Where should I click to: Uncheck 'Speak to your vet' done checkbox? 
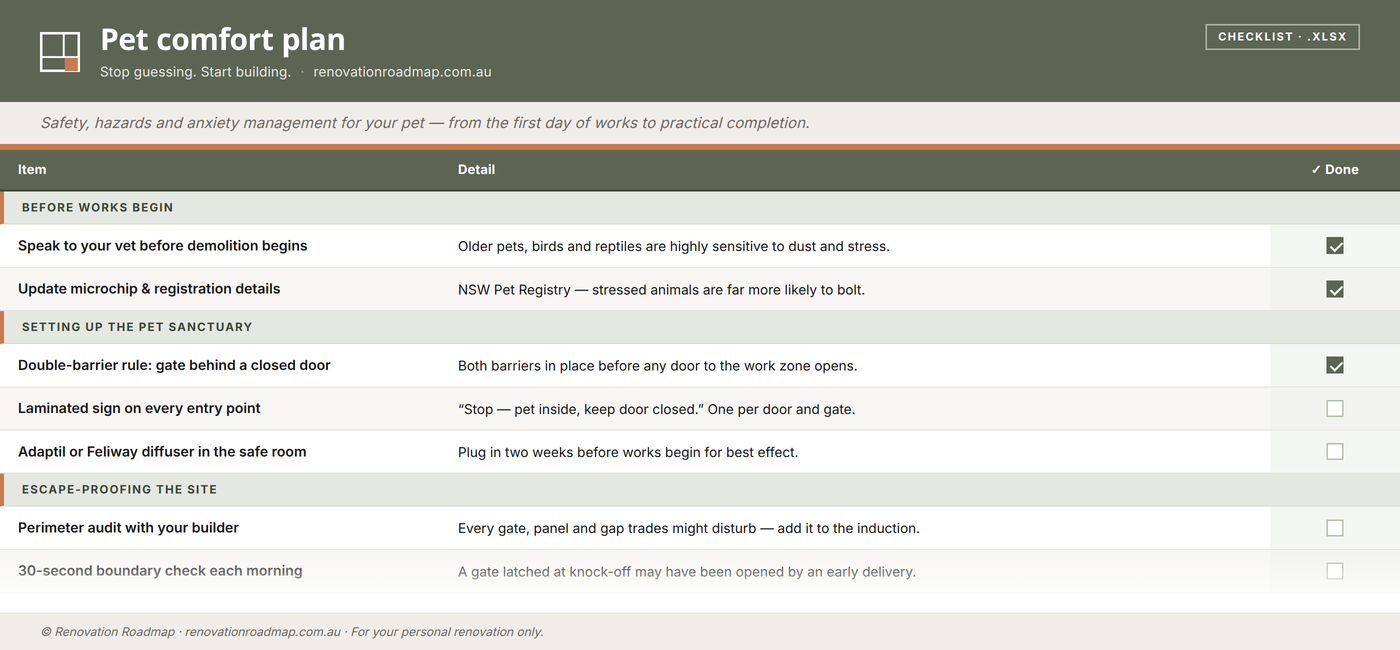click(1335, 246)
